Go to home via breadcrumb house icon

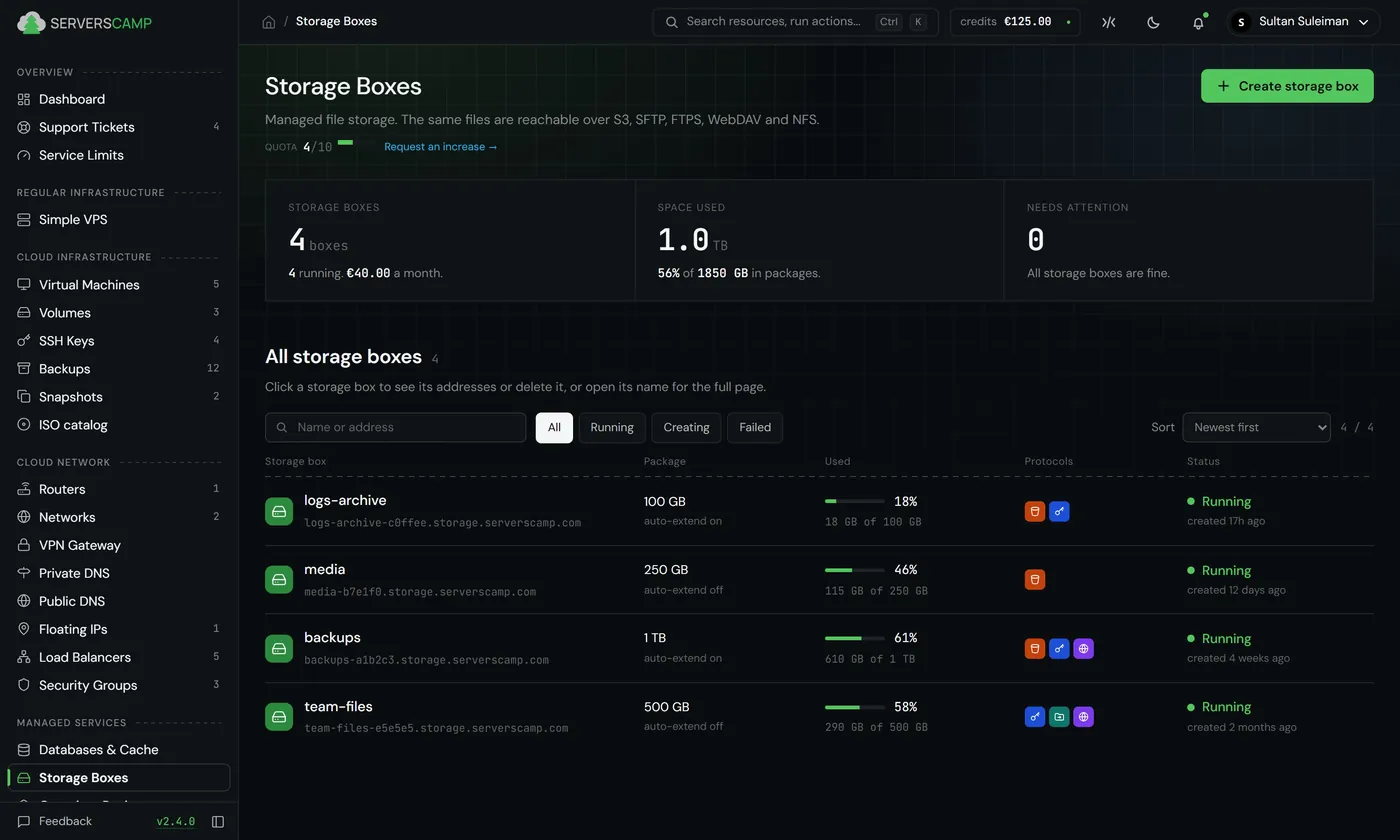pyautogui.click(x=269, y=22)
